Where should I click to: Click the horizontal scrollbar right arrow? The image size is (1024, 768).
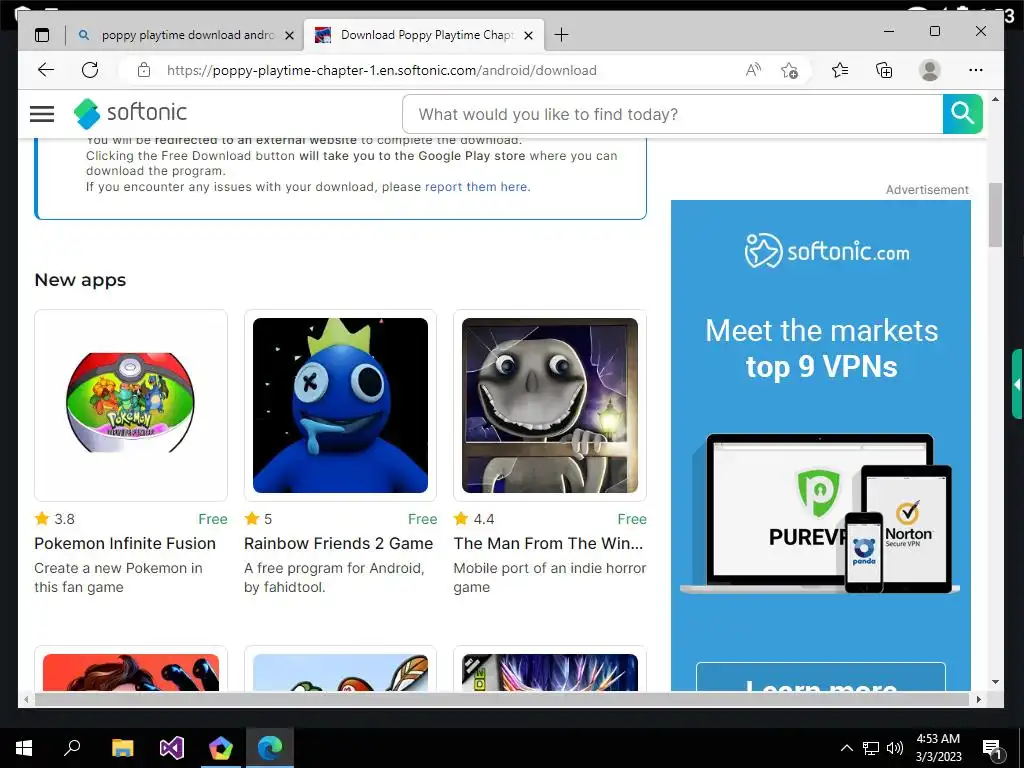(978, 699)
